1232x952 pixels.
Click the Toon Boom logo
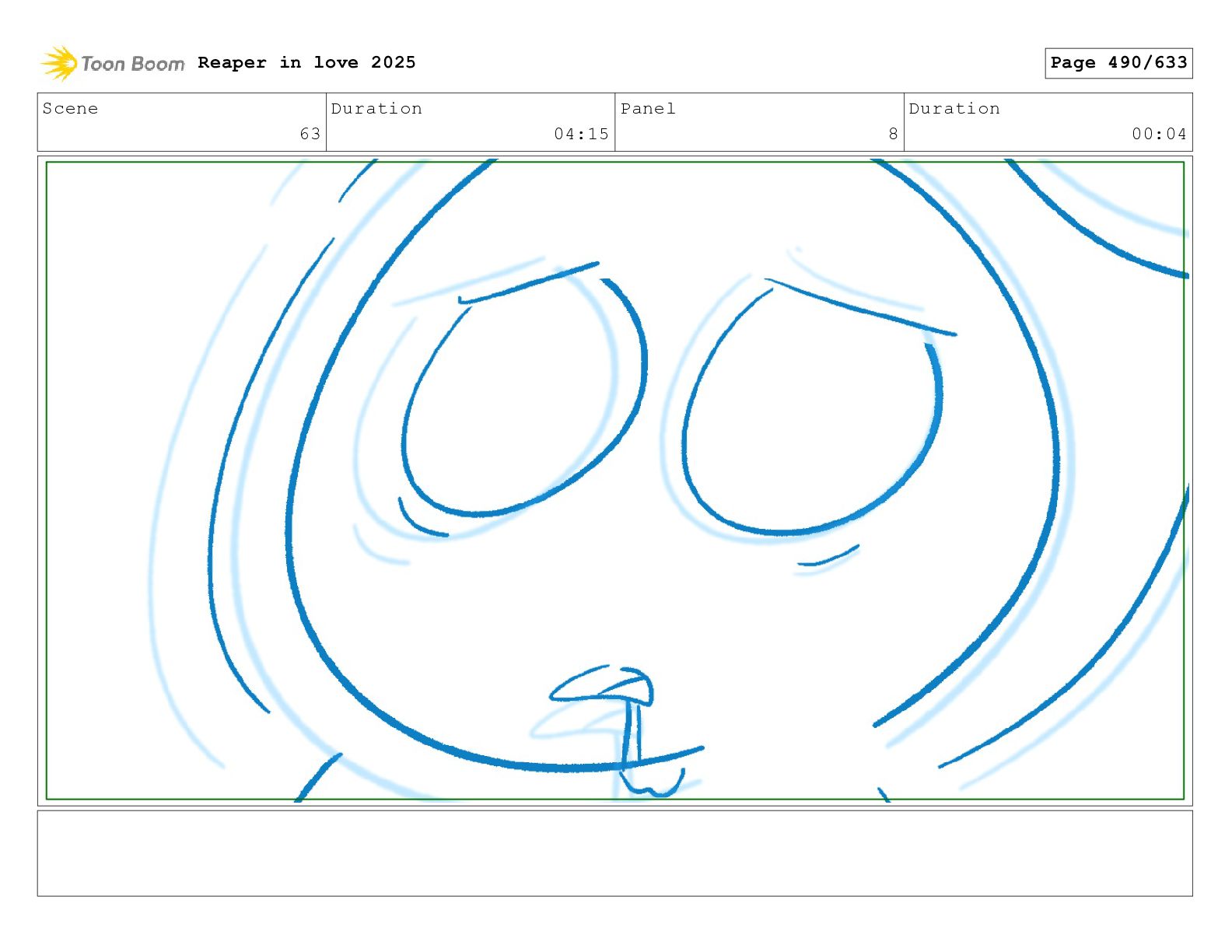(113, 63)
